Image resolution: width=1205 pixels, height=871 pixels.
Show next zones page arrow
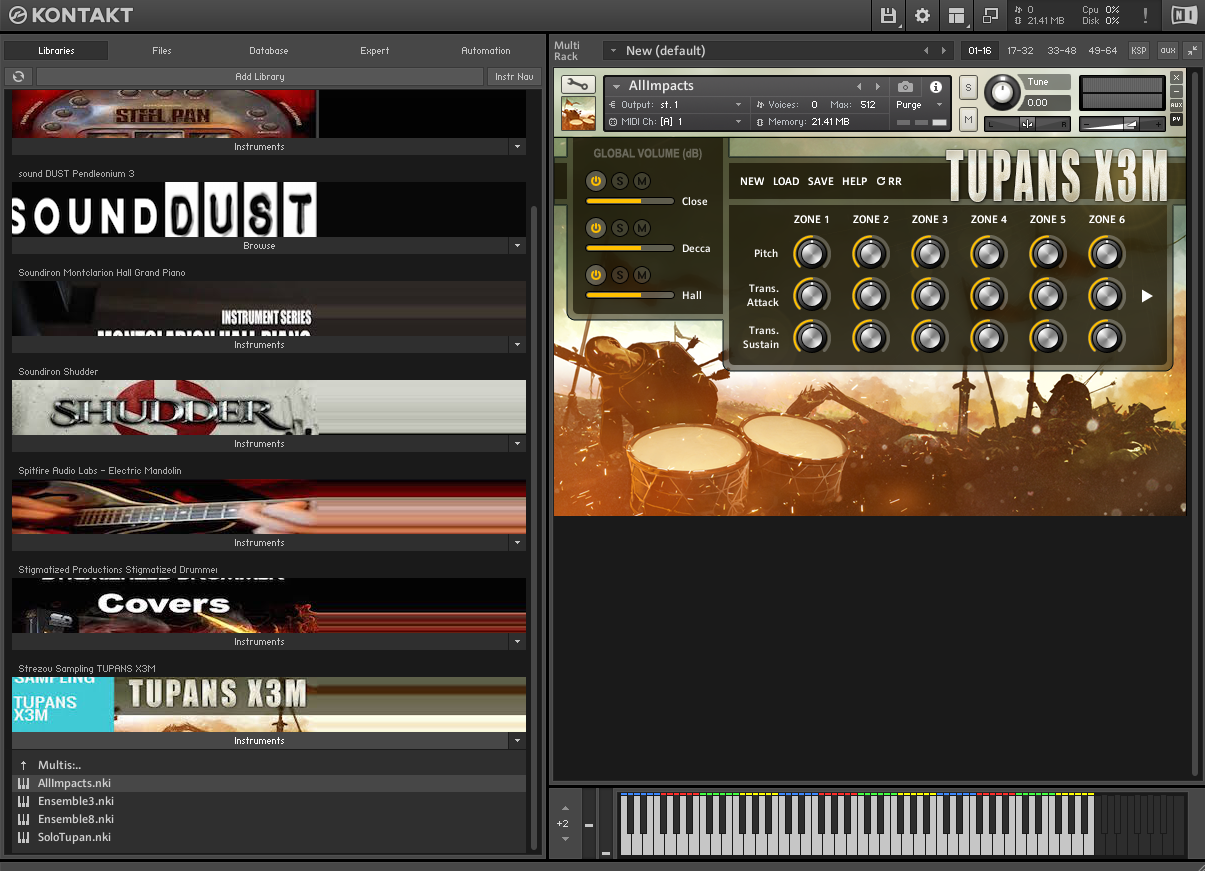tap(1147, 296)
